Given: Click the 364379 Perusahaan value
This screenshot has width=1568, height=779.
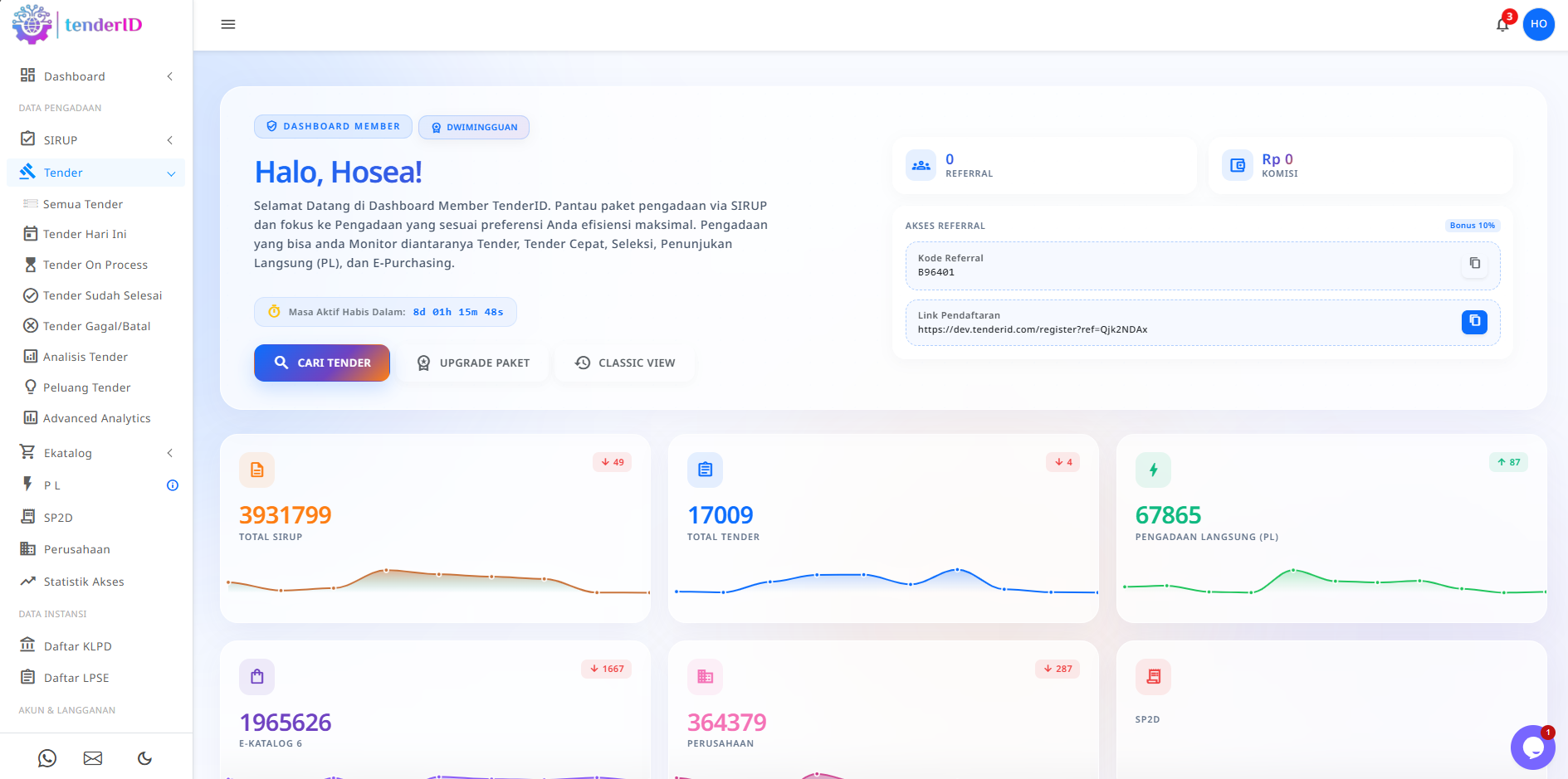Looking at the screenshot, I should pos(727,723).
